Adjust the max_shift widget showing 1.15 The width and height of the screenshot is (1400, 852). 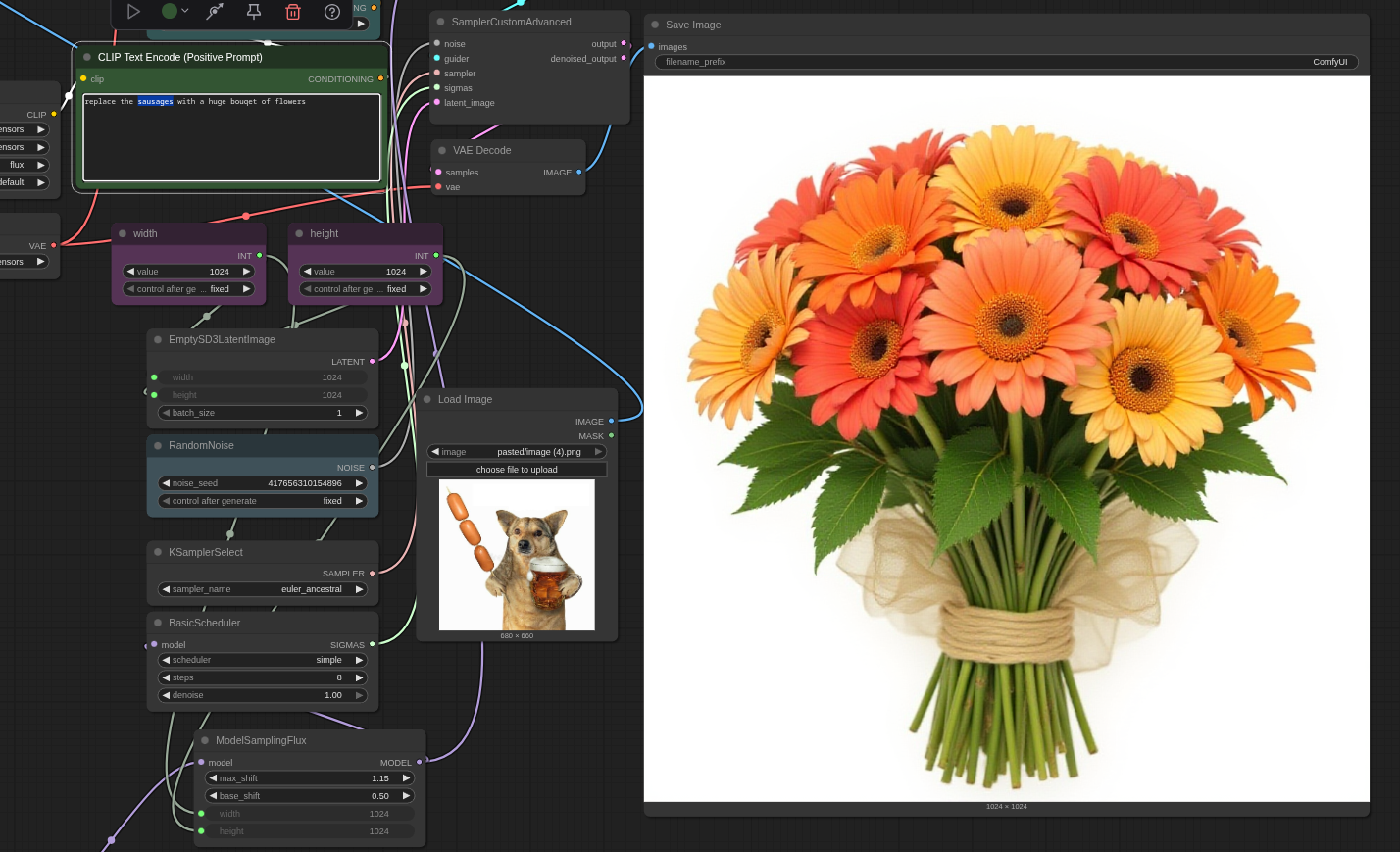310,778
